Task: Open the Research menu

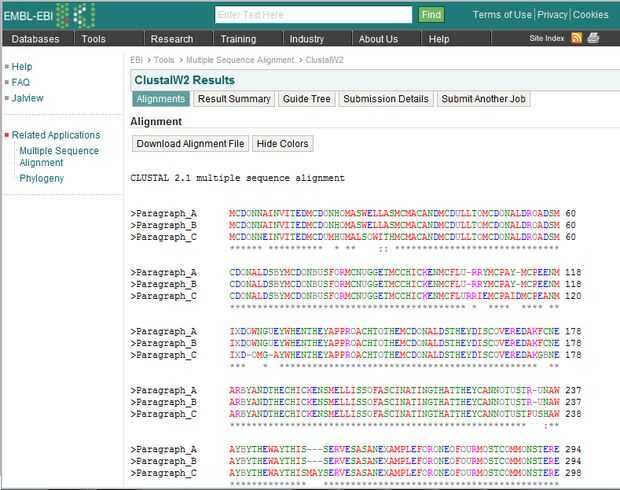Action: tap(172, 39)
